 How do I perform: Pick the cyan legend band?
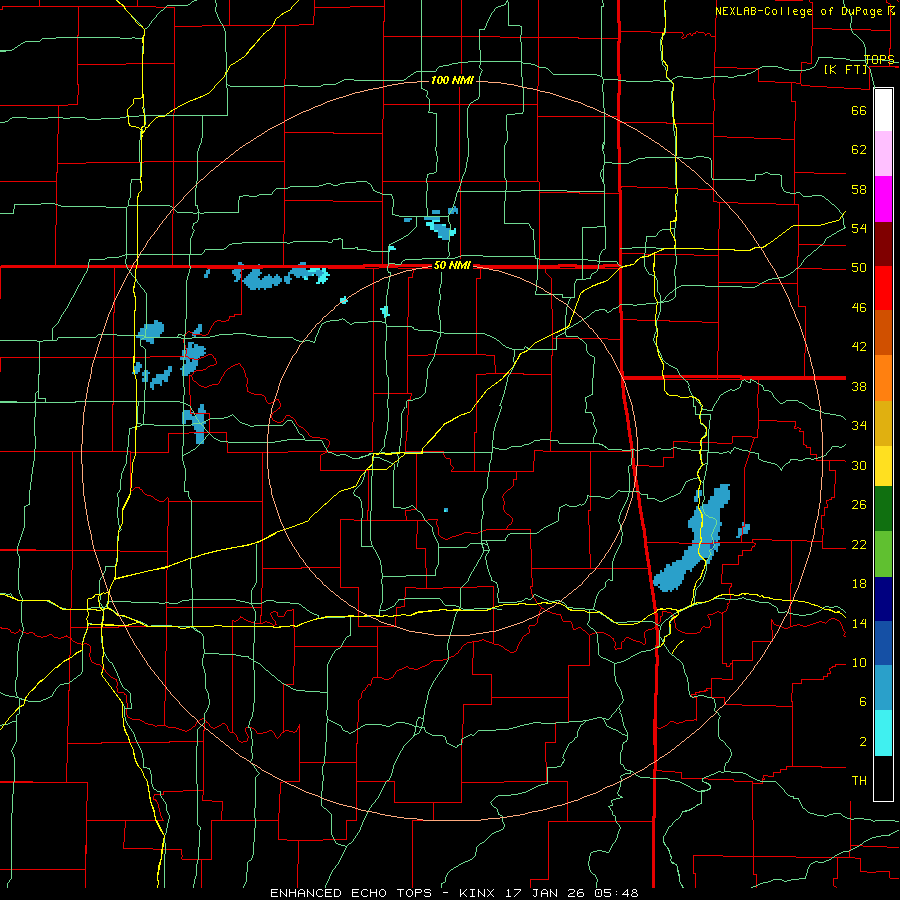coord(883,732)
